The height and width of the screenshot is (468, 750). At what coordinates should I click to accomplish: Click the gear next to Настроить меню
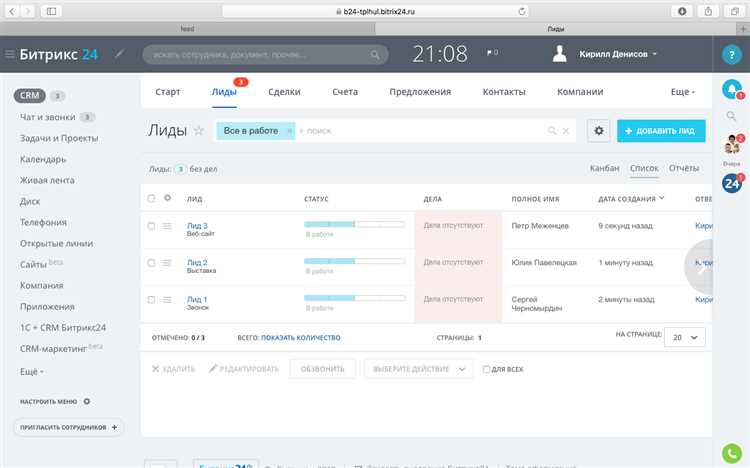coord(87,401)
